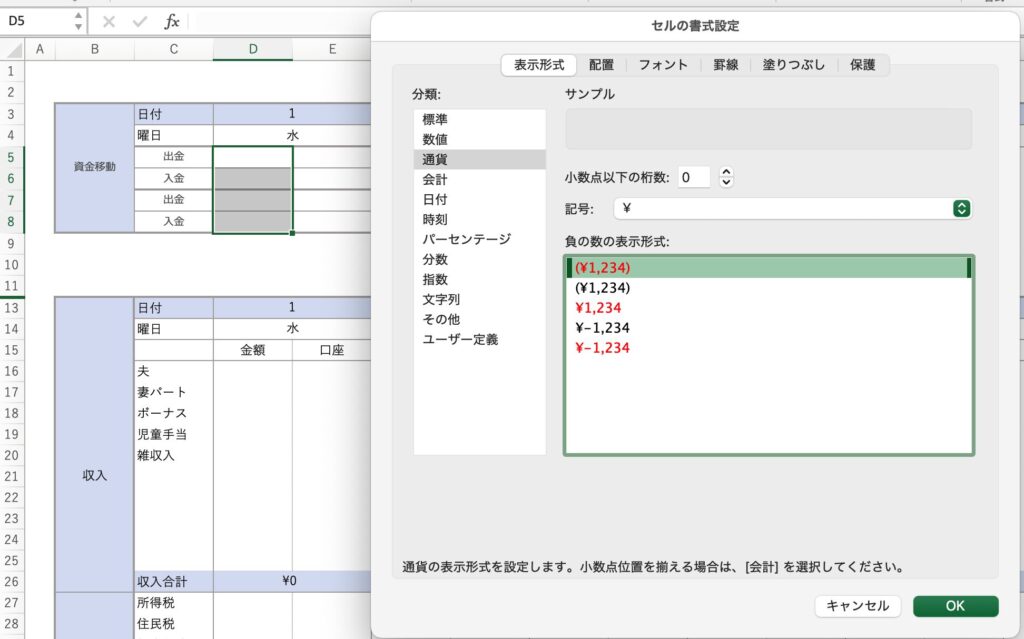Screen dimensions: 1024x639
Task: Switch to the フォント tab
Action: [x=663, y=65]
